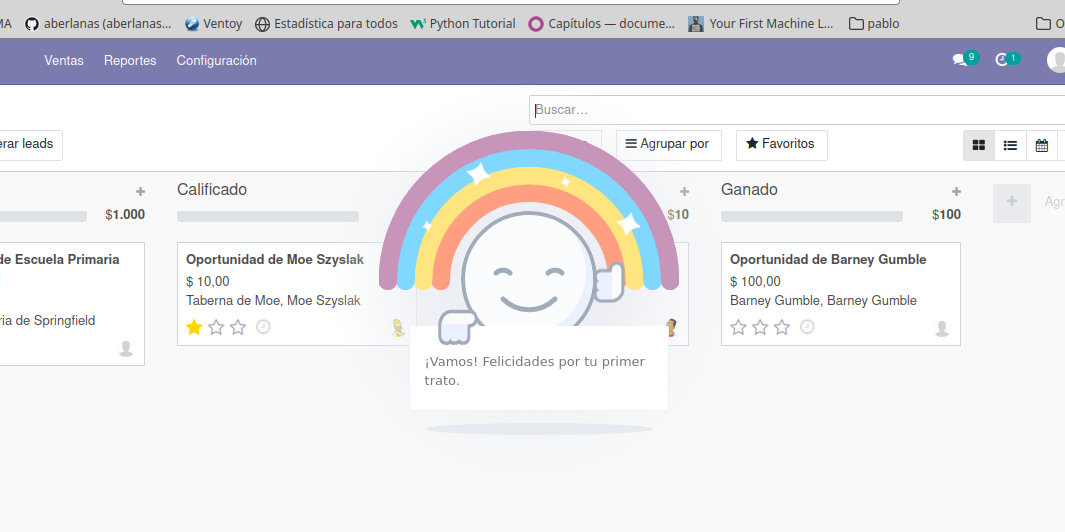Screen dimensions: 1065x532
Task: Open Ventoy bookmark
Action: [213, 24]
